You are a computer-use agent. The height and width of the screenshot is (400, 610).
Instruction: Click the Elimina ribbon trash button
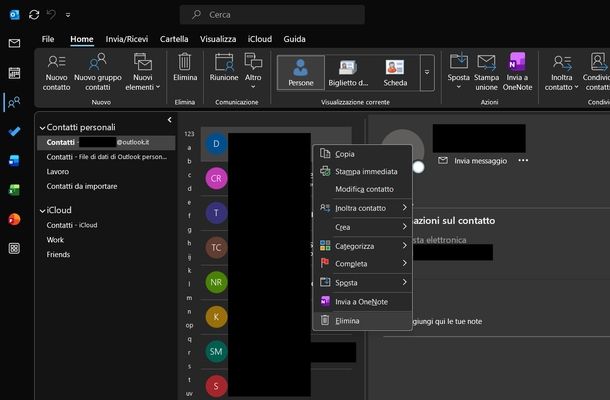[x=185, y=68]
